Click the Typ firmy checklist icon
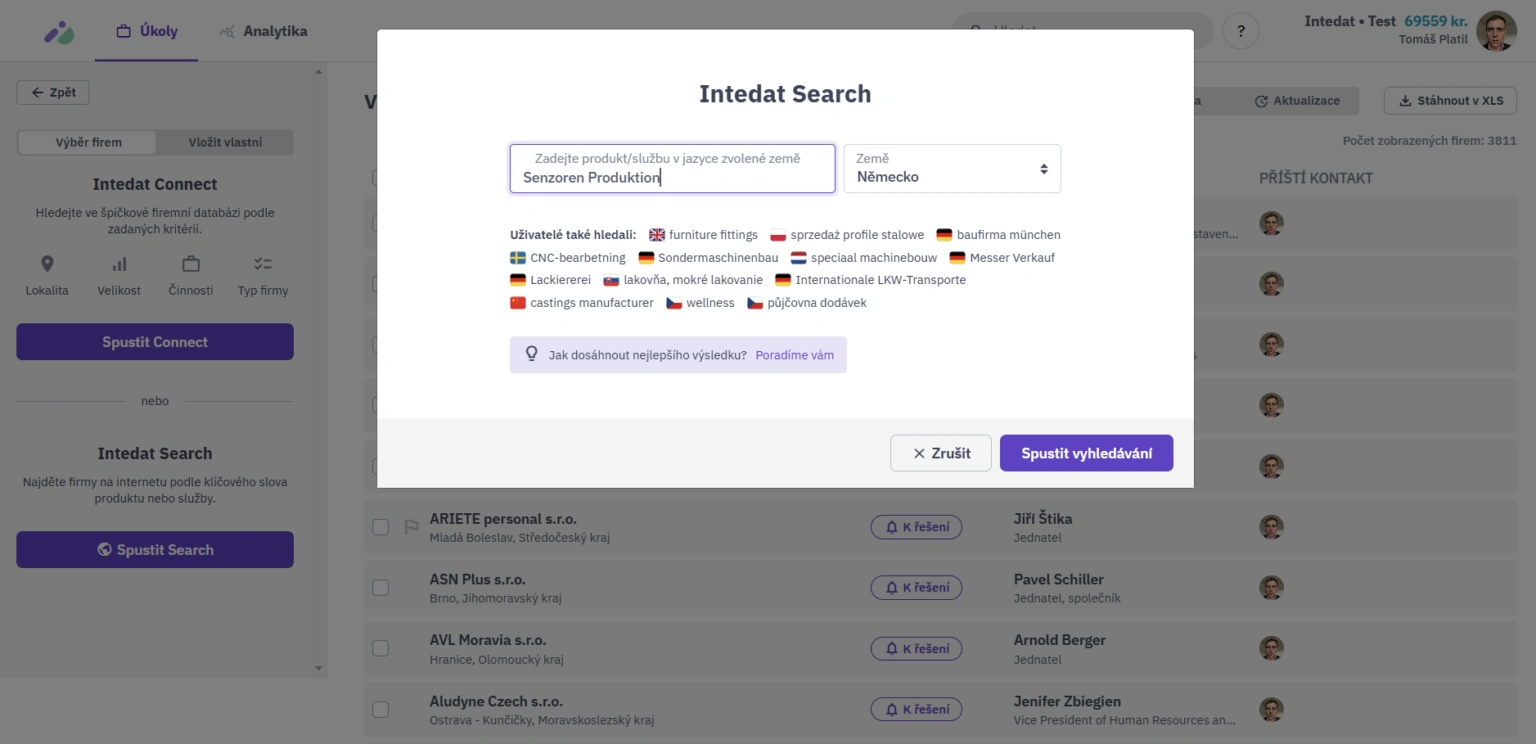Screen dimensions: 1536x744 263,264
